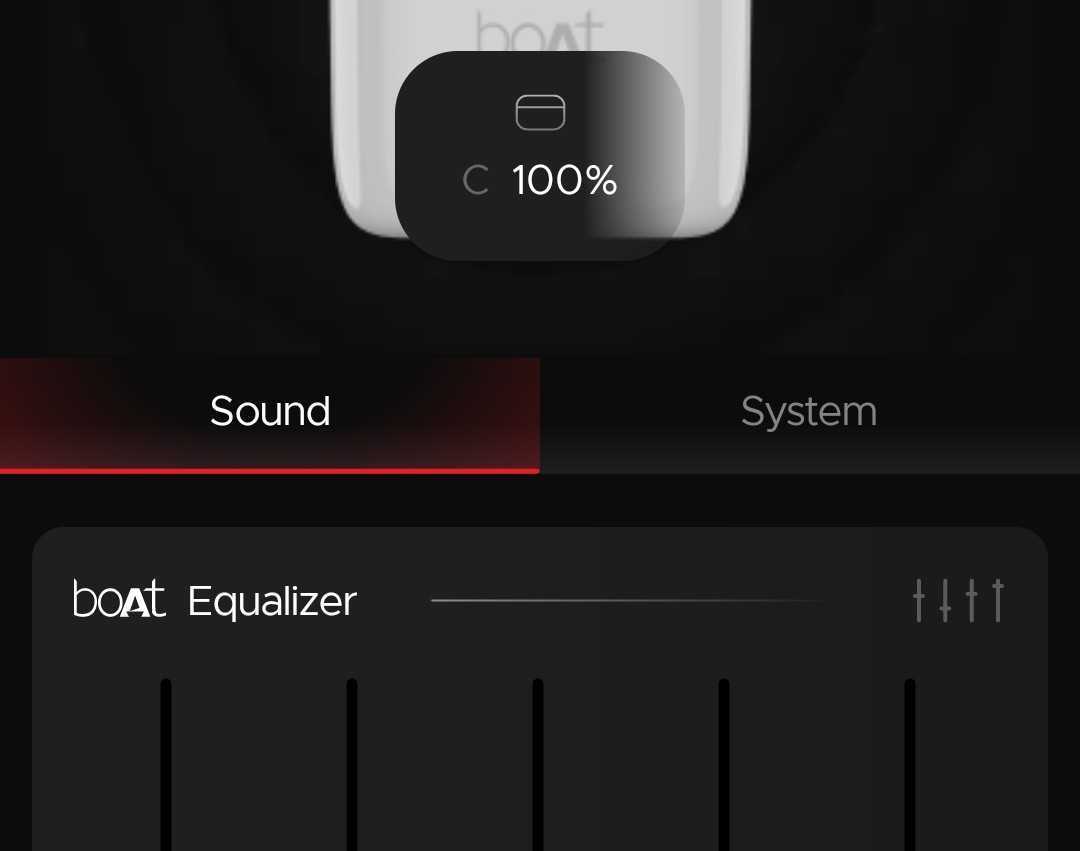Click the red indicator under Sound

(270, 471)
